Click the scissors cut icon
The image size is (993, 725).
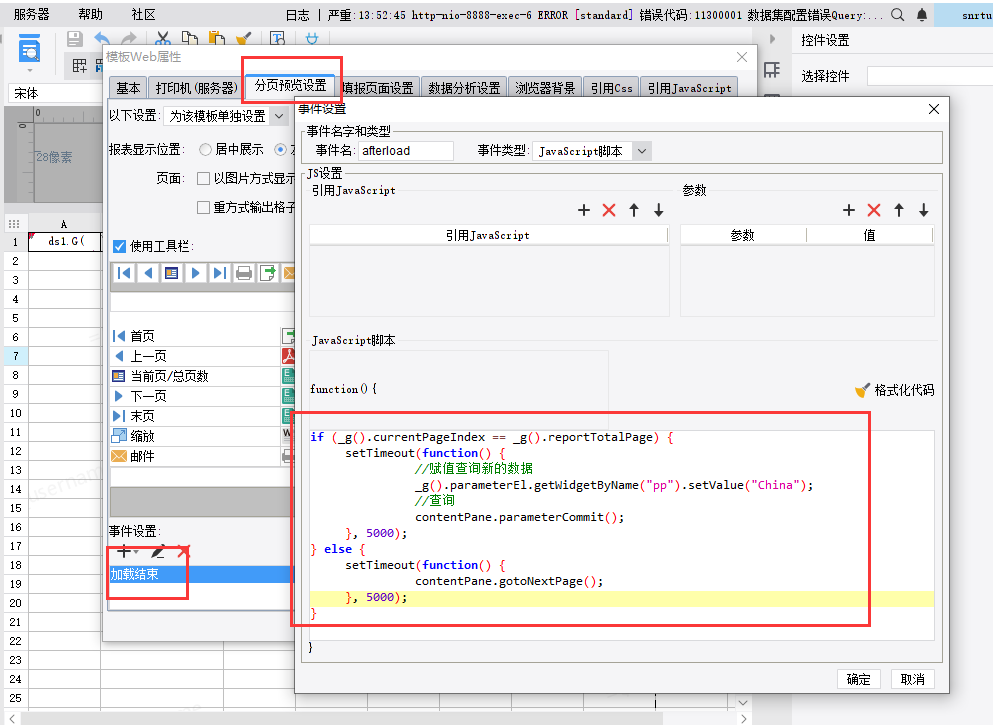163,39
